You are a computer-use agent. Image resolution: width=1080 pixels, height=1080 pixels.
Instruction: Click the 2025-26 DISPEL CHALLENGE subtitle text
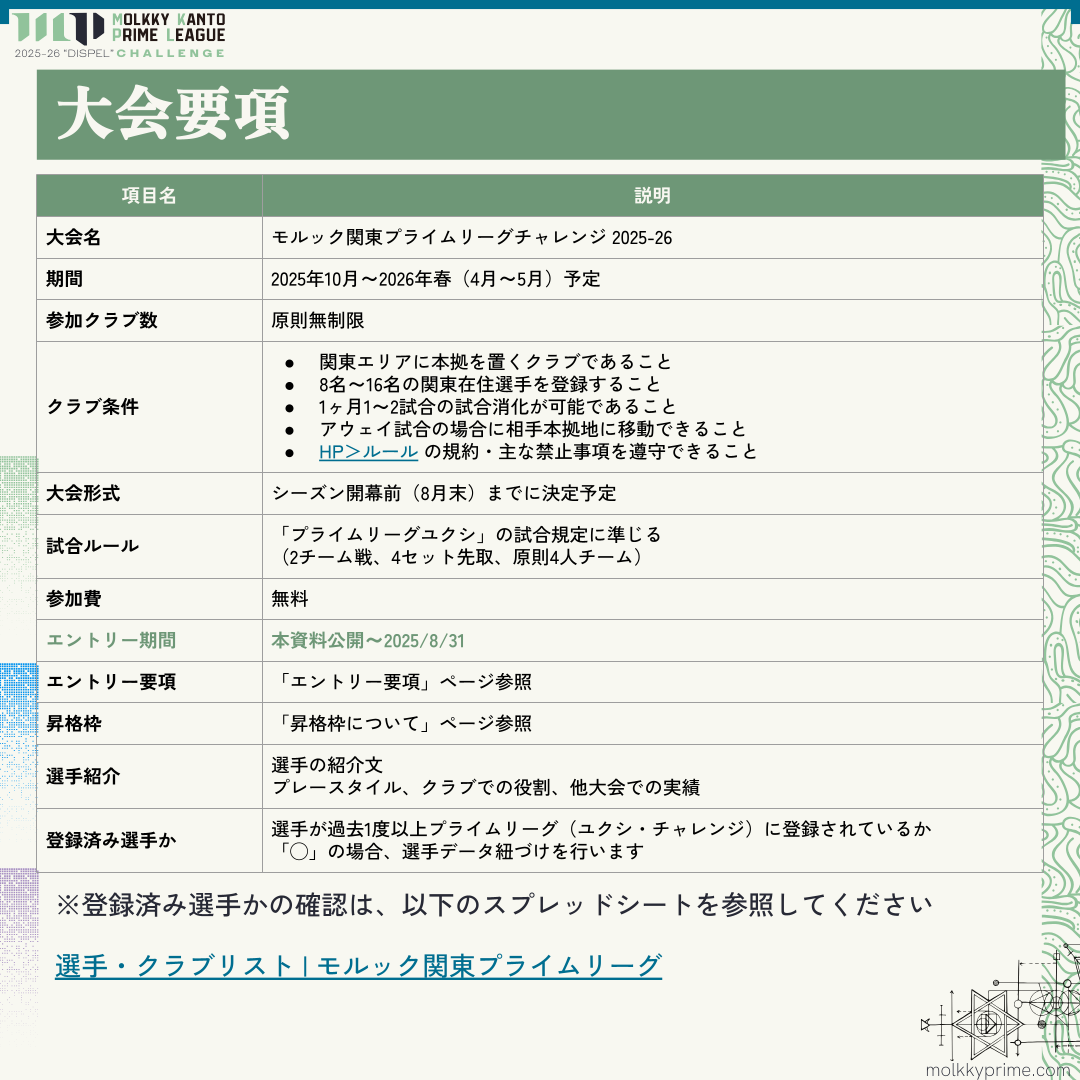point(120,52)
